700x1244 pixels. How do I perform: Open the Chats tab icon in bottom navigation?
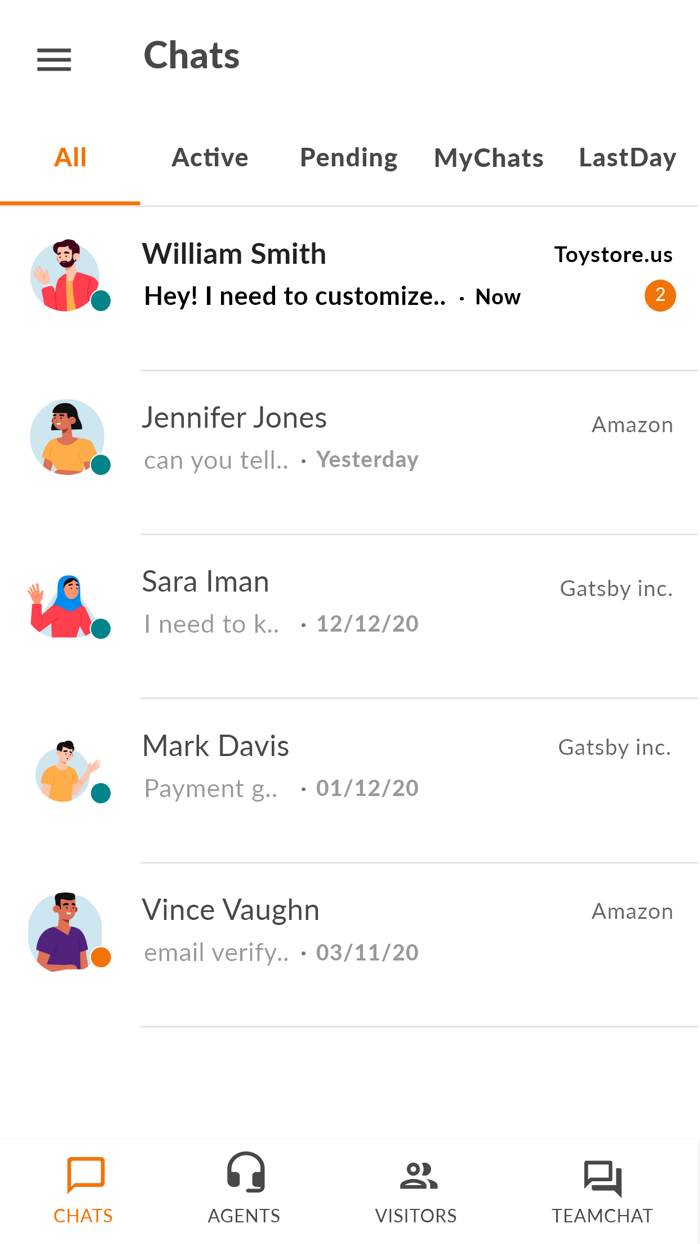84,1176
